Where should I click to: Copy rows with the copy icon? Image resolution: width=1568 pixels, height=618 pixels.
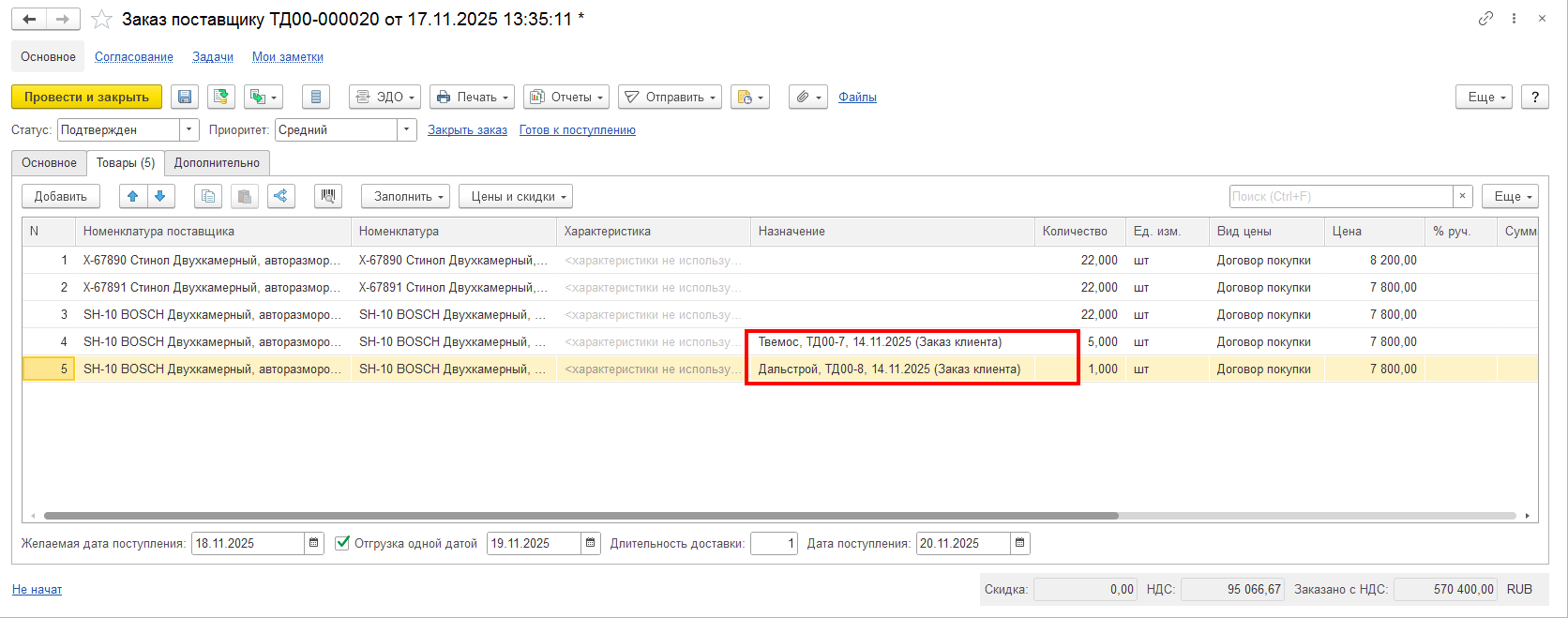point(208,196)
